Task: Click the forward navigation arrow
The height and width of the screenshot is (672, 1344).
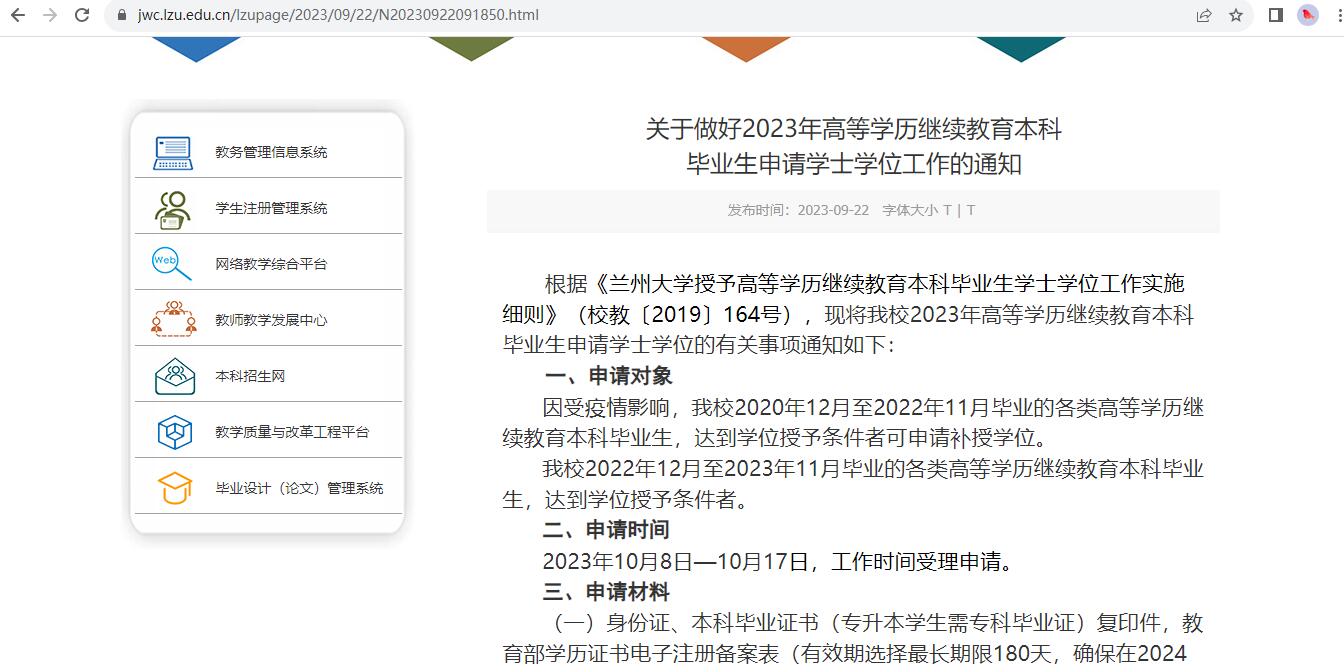Action: click(51, 16)
